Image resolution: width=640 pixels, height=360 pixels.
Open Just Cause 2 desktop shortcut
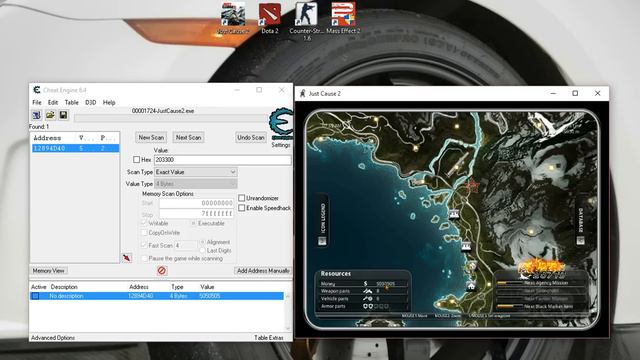click(233, 18)
